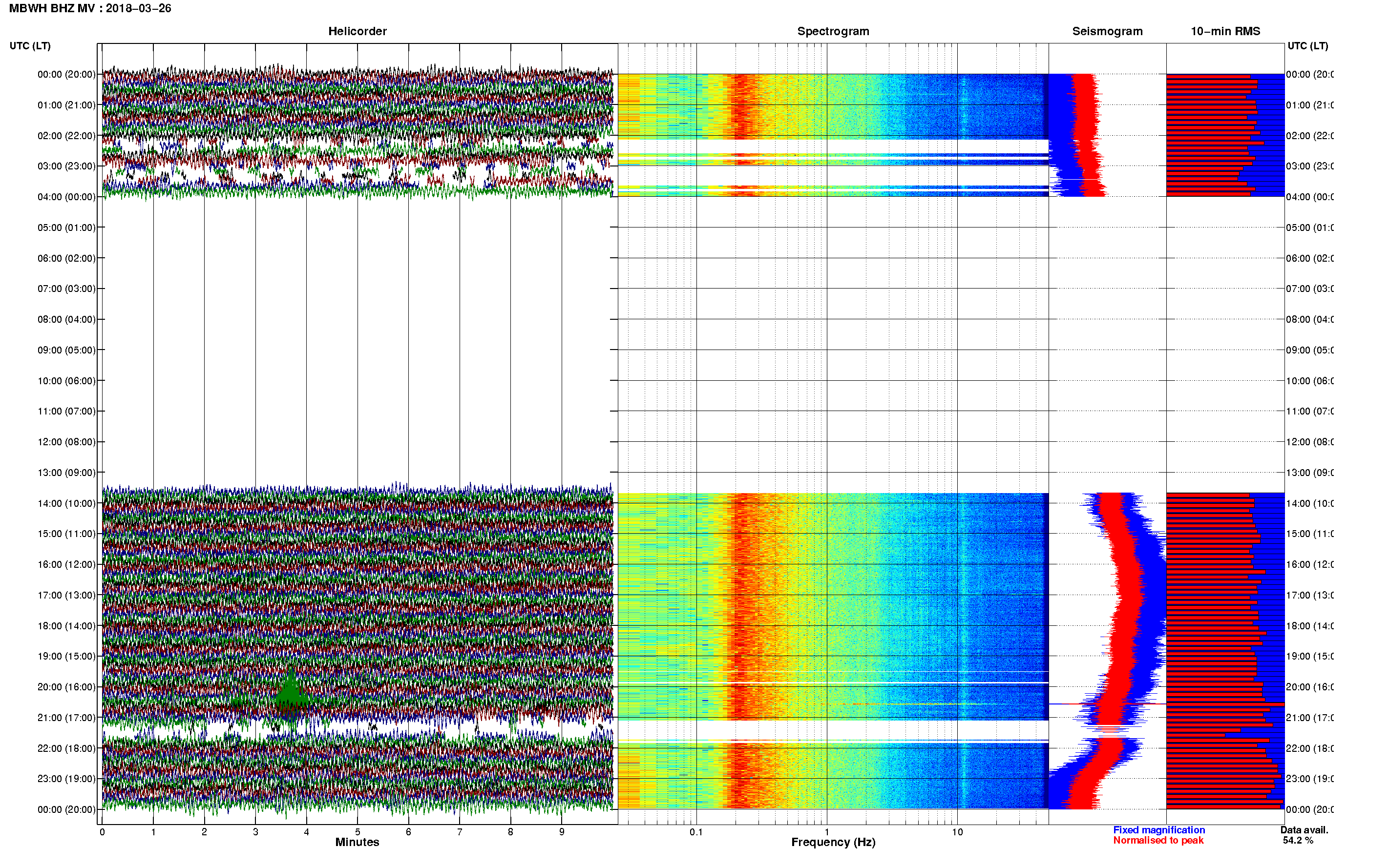Click the left '14:00 (10:00)' time label
1389x868 pixels.
point(66,503)
